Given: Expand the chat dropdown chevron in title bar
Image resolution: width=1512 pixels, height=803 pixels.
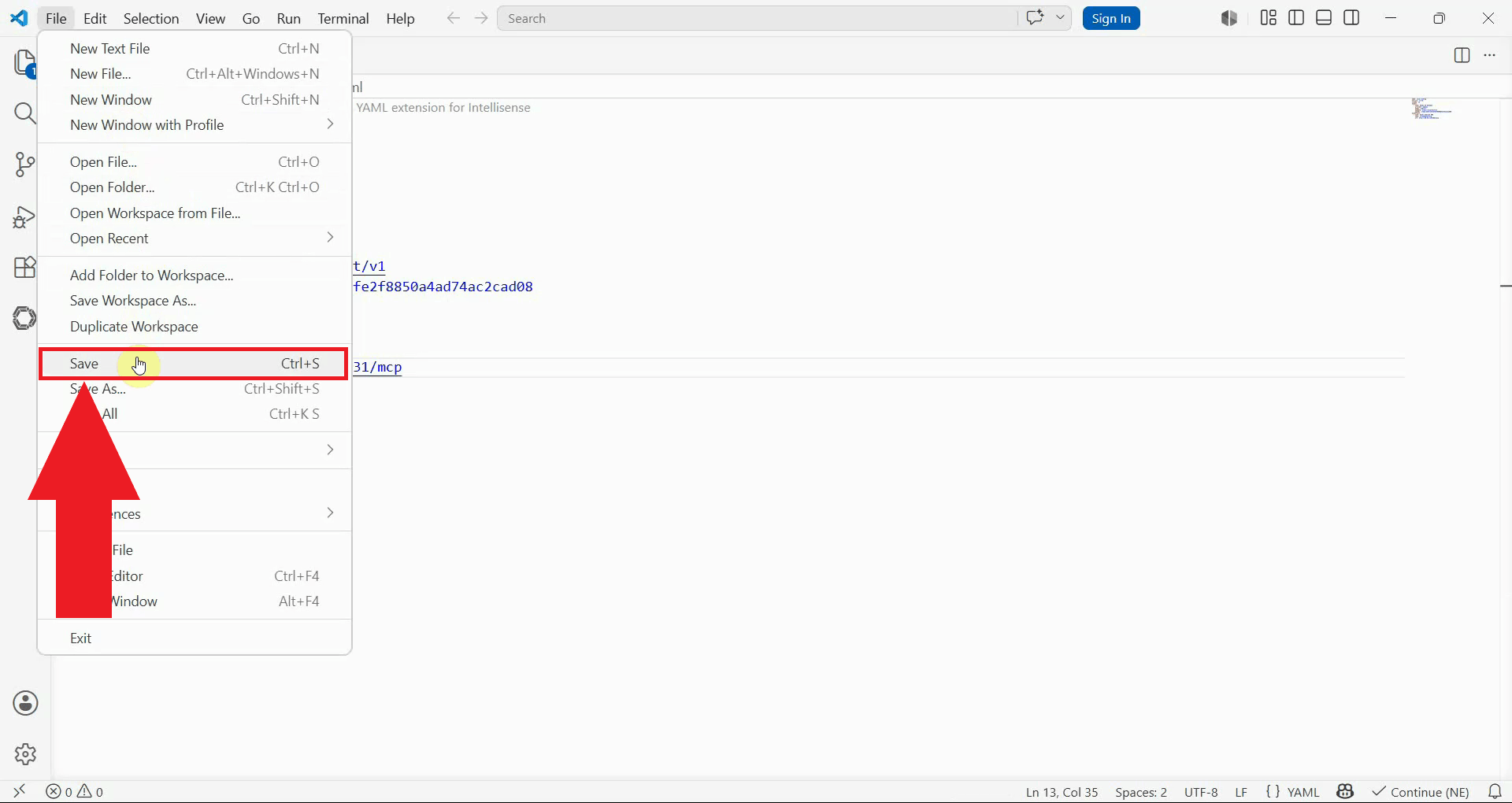Looking at the screenshot, I should (x=1060, y=17).
